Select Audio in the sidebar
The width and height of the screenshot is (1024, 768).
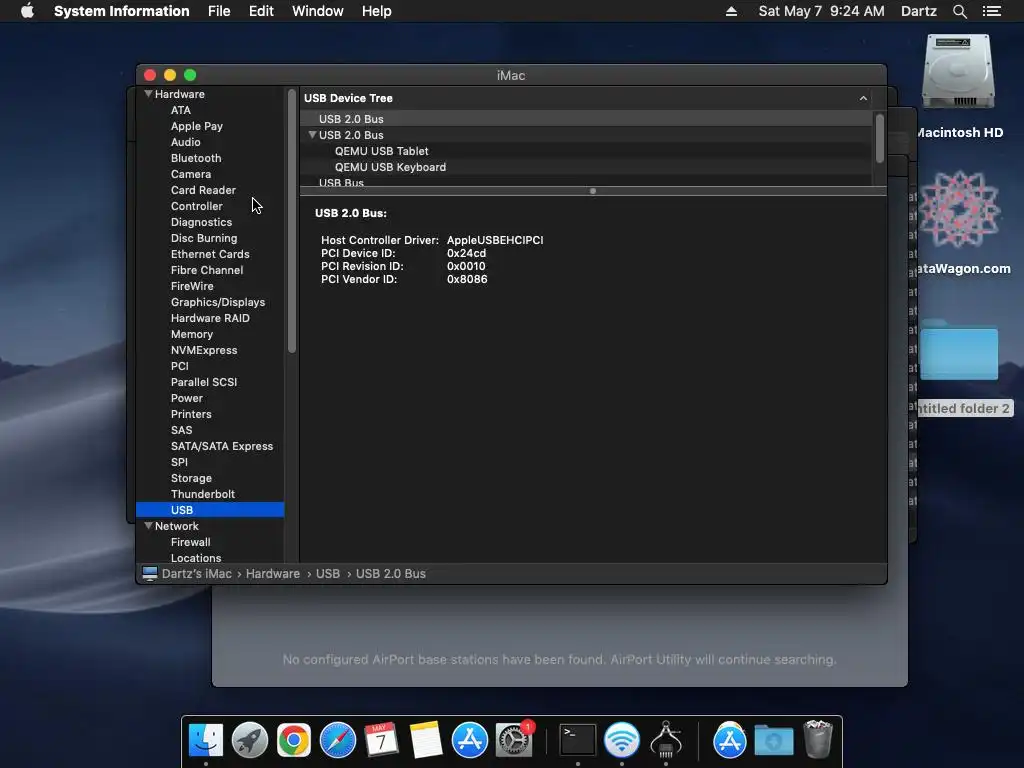tap(185, 142)
